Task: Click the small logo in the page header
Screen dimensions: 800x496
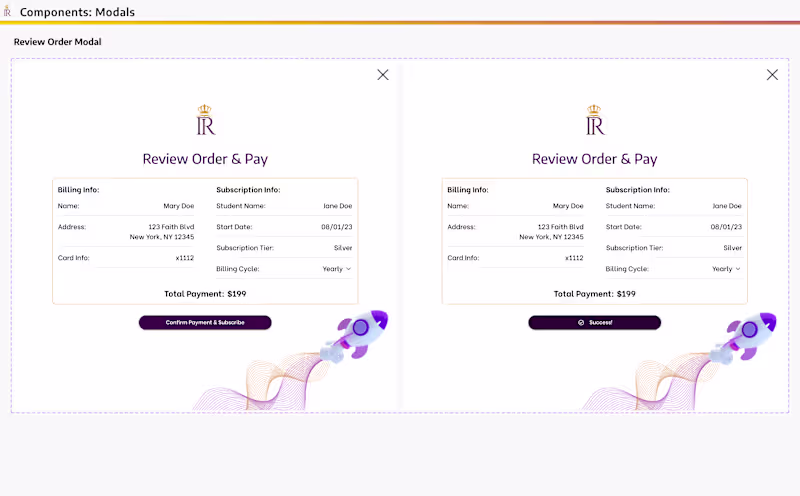Action: pos(7,11)
